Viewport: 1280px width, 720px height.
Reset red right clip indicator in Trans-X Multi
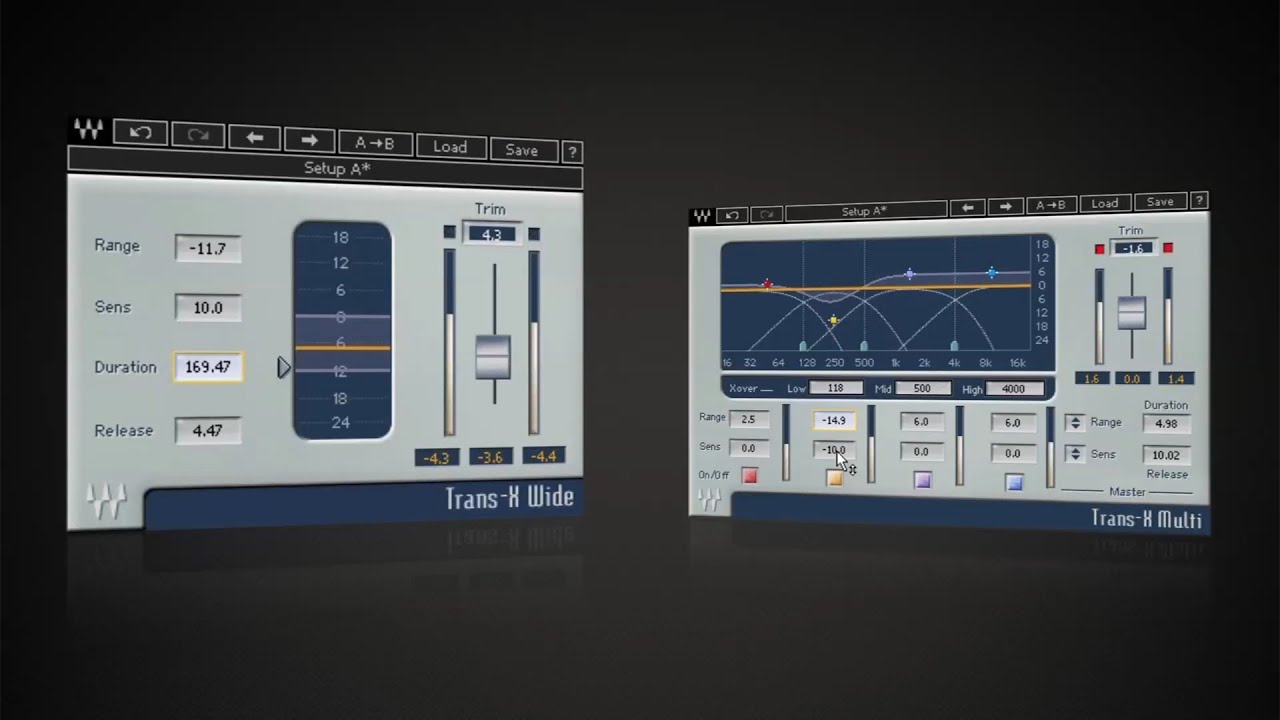[1167, 247]
